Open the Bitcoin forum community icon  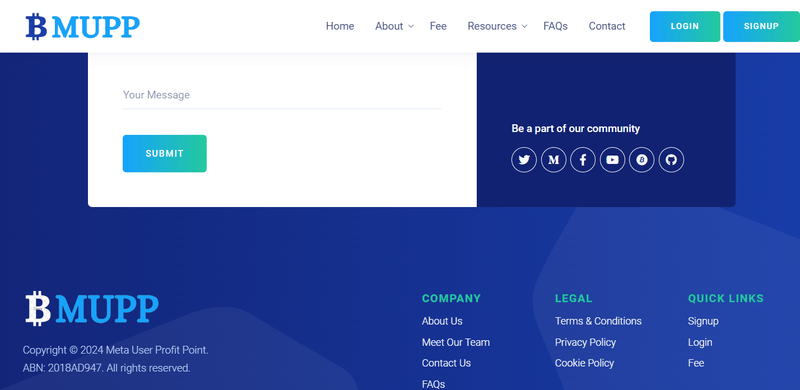[642, 160]
